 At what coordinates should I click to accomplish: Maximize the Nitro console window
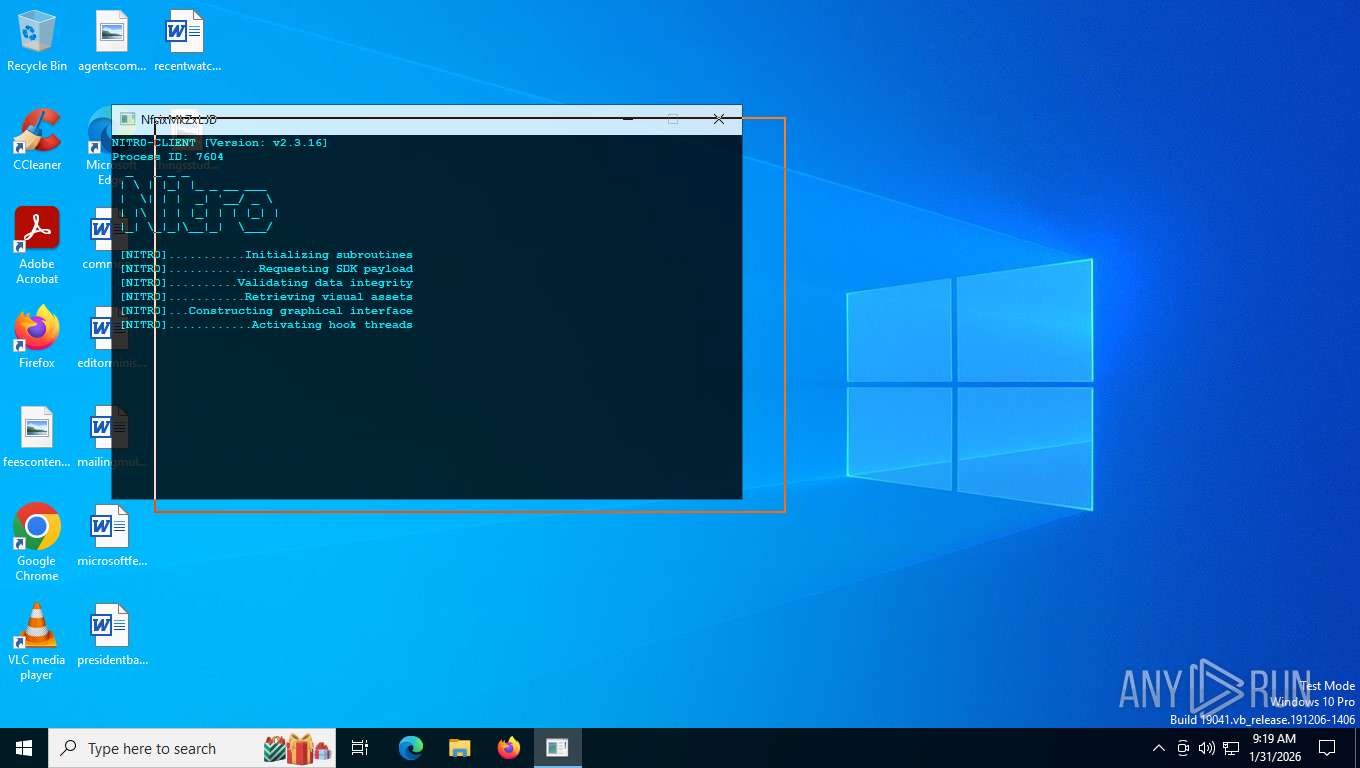(673, 119)
